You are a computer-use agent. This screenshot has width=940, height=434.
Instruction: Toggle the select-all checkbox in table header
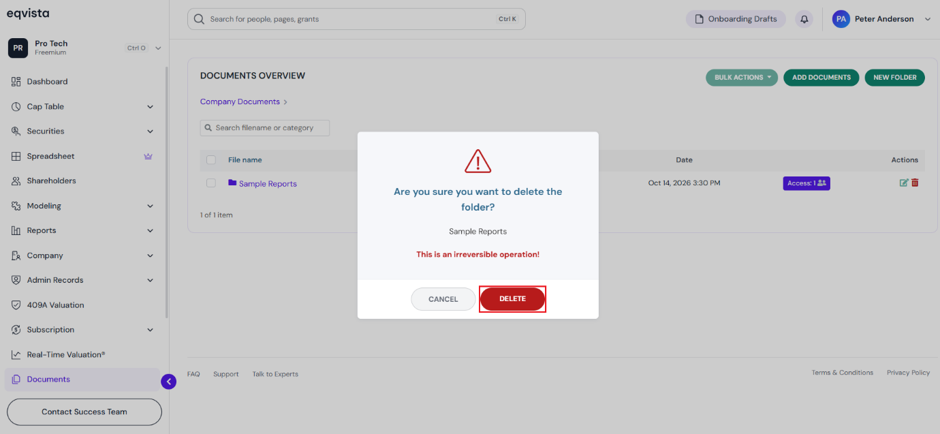tap(211, 160)
